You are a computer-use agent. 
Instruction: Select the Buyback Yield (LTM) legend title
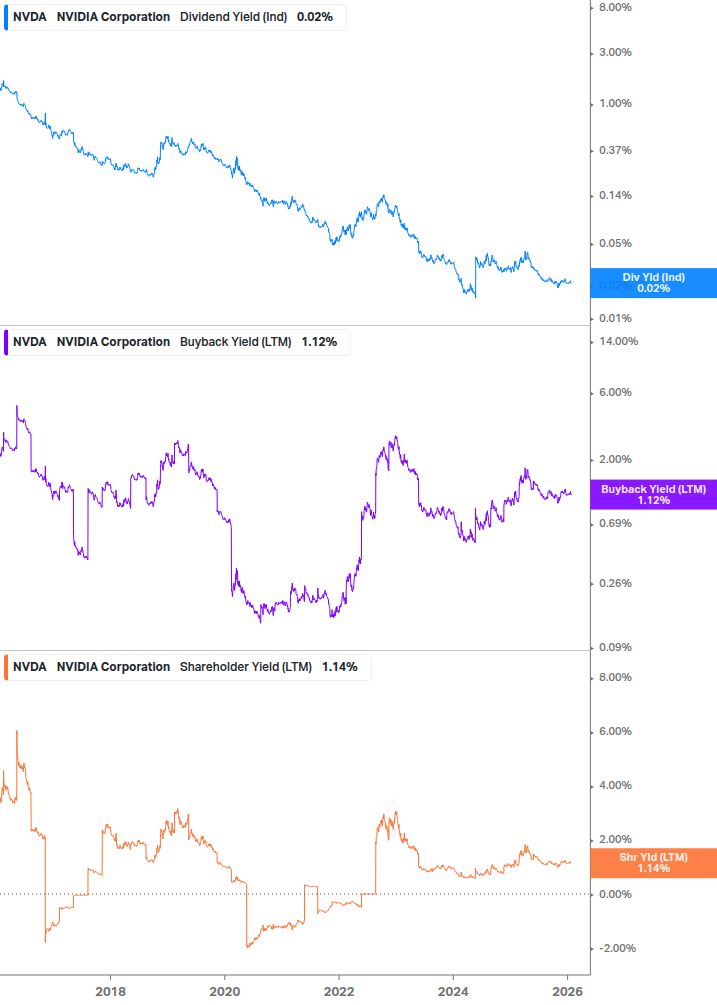click(x=235, y=342)
